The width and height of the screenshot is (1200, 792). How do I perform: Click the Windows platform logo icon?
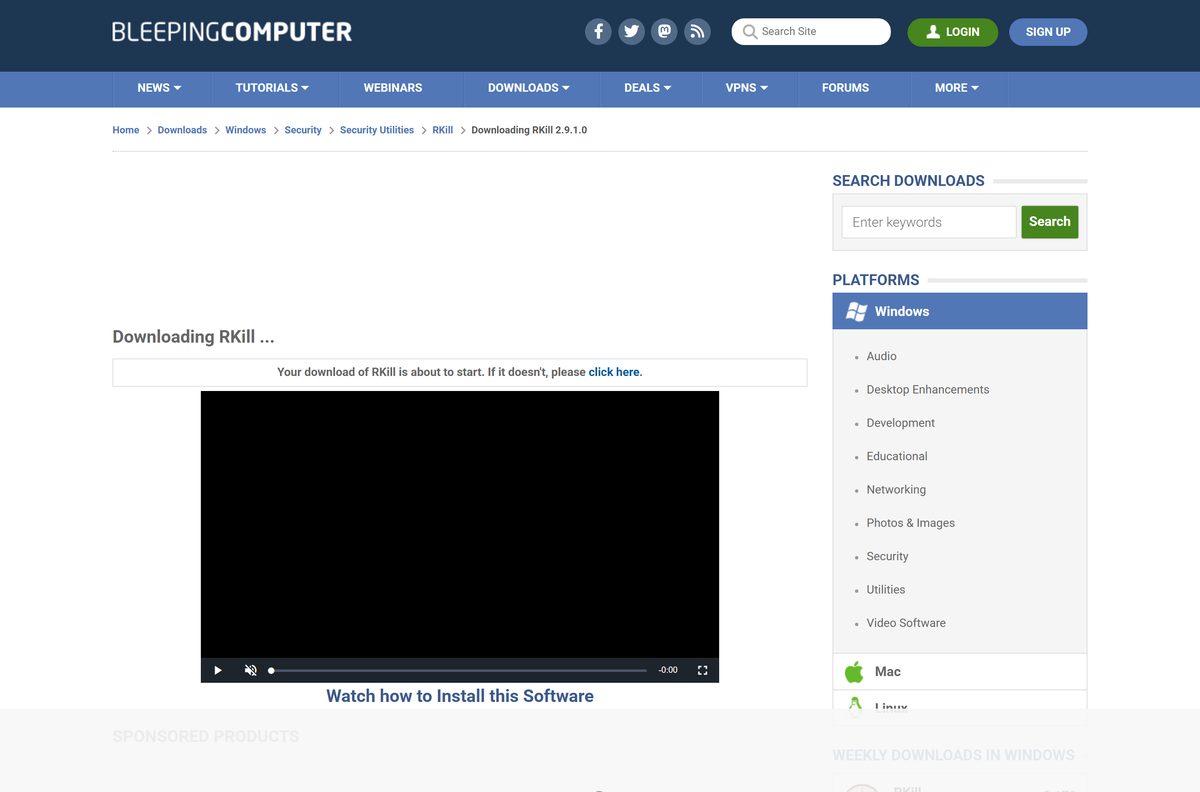tap(856, 311)
